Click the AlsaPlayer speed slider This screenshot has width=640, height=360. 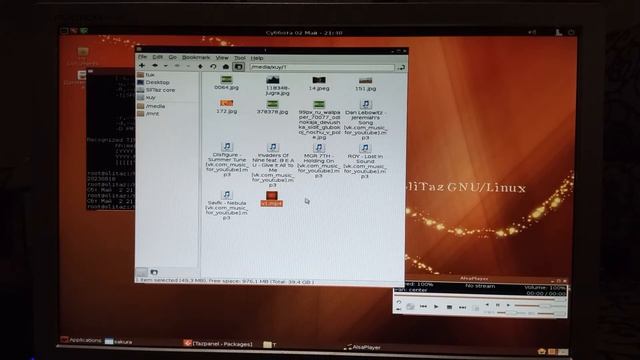coord(539,306)
